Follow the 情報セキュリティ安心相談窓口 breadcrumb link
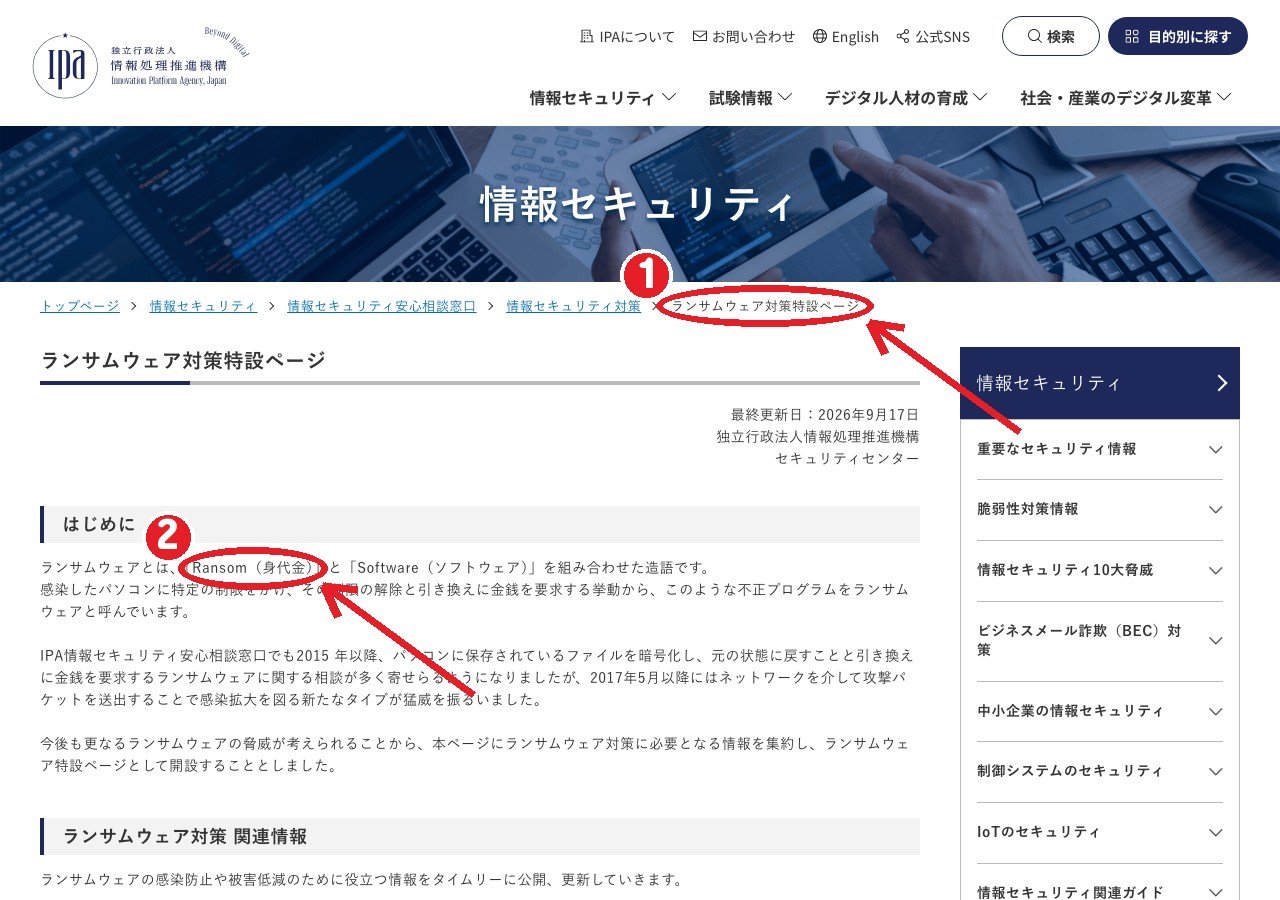 click(382, 306)
